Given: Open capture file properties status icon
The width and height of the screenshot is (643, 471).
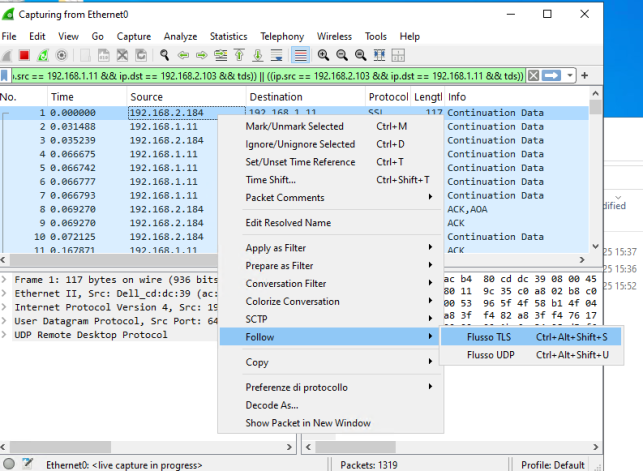Looking at the screenshot, I should pyautogui.click(x=27, y=464).
